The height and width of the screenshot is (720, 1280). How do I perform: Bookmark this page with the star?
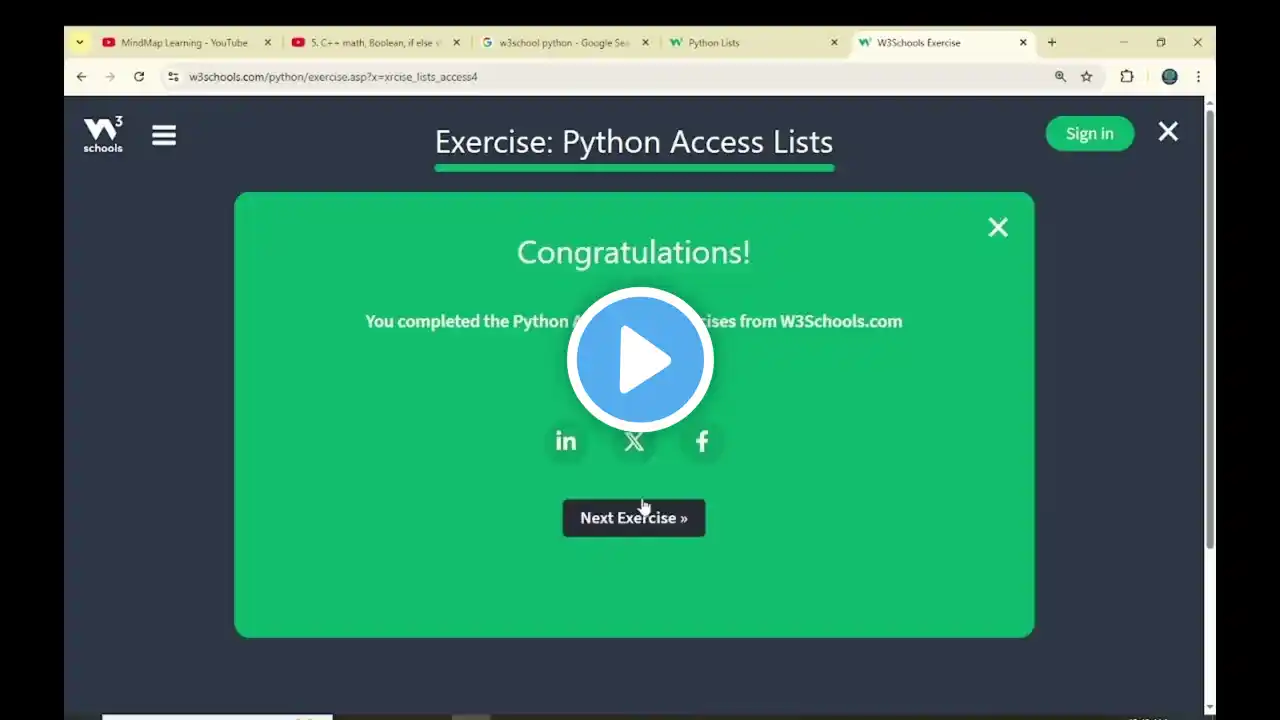point(1087,76)
